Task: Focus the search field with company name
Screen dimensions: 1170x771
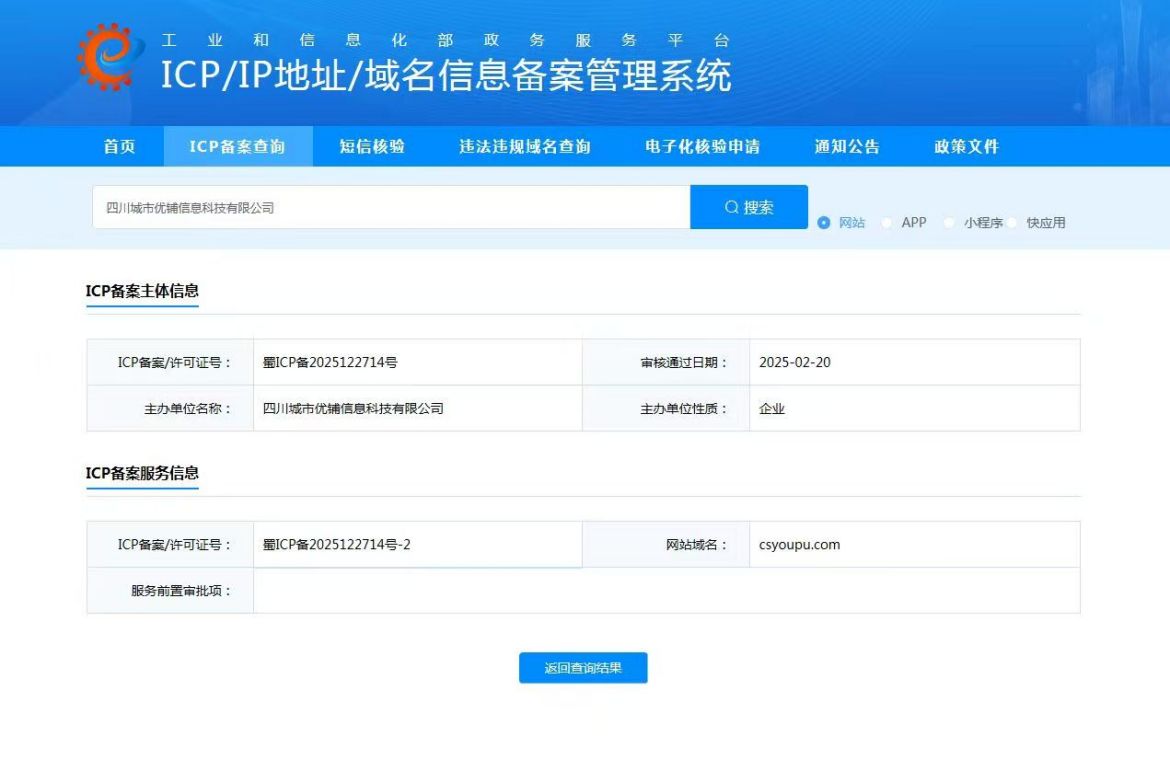Action: tap(390, 208)
